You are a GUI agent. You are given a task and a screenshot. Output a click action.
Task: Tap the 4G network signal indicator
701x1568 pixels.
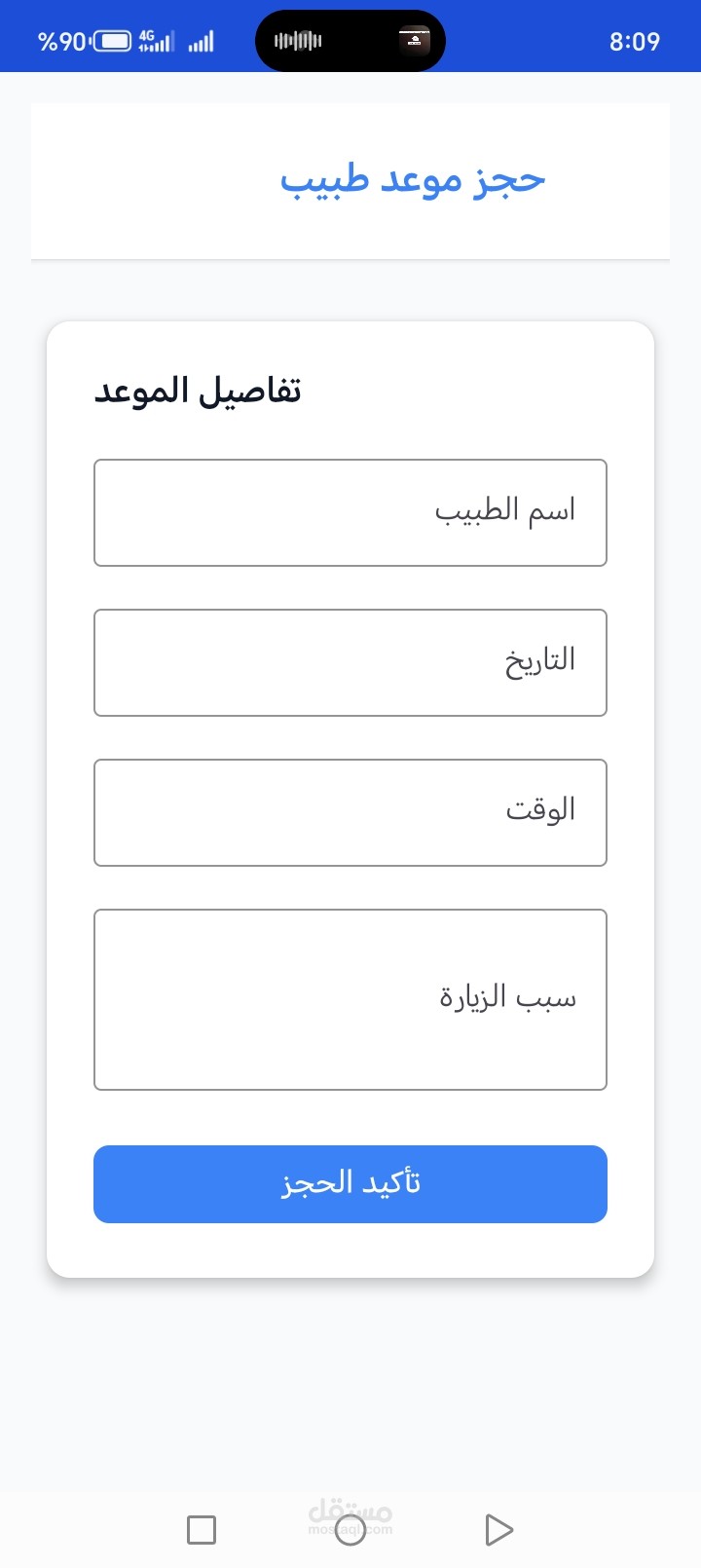[156, 41]
